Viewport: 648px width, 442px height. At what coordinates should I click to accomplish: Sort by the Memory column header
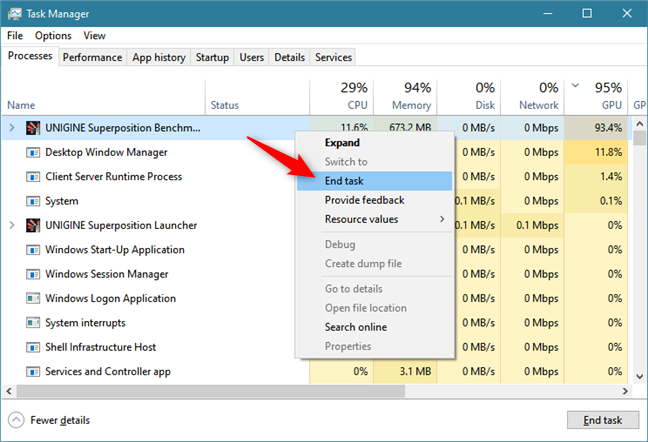(405, 97)
